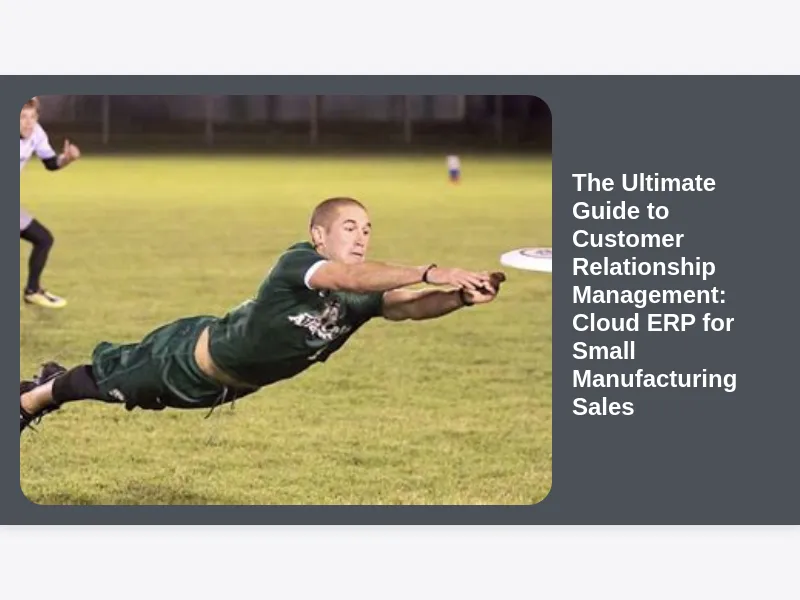Open the frisbee player article image
This screenshot has height=600, width=800.
pos(286,299)
